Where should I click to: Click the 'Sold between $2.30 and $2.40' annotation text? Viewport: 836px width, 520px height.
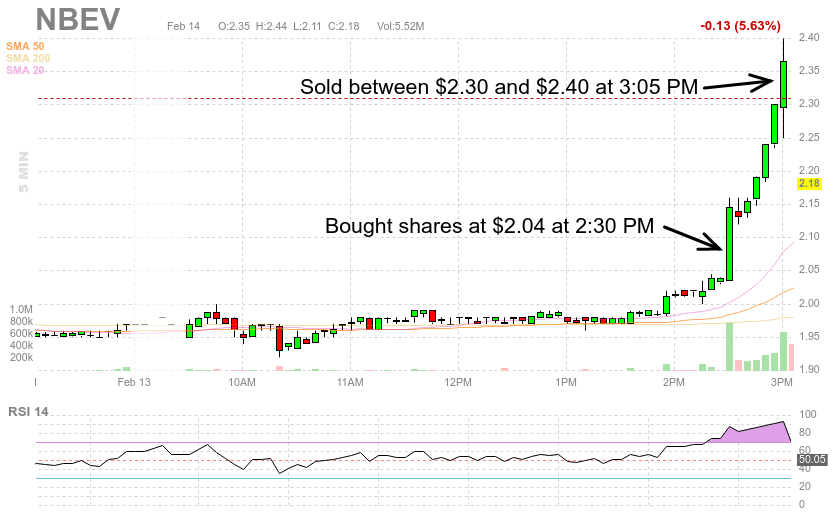point(499,87)
